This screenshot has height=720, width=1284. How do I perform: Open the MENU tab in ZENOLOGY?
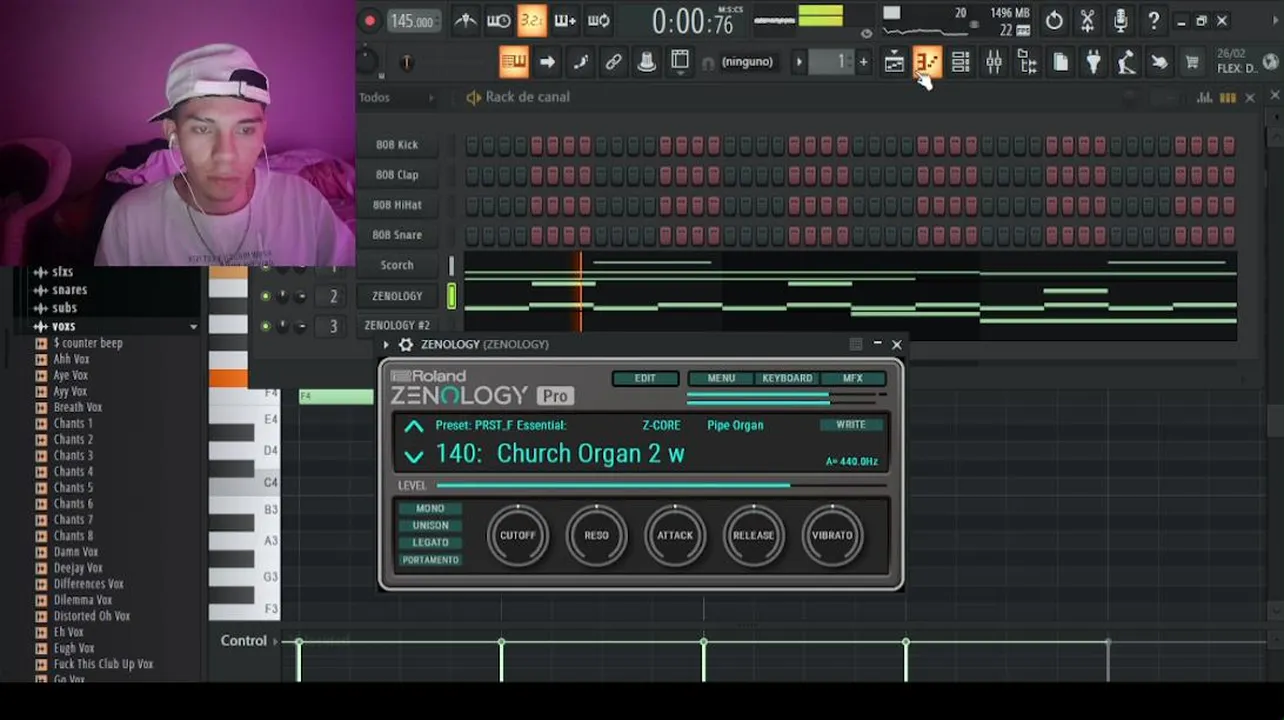721,378
